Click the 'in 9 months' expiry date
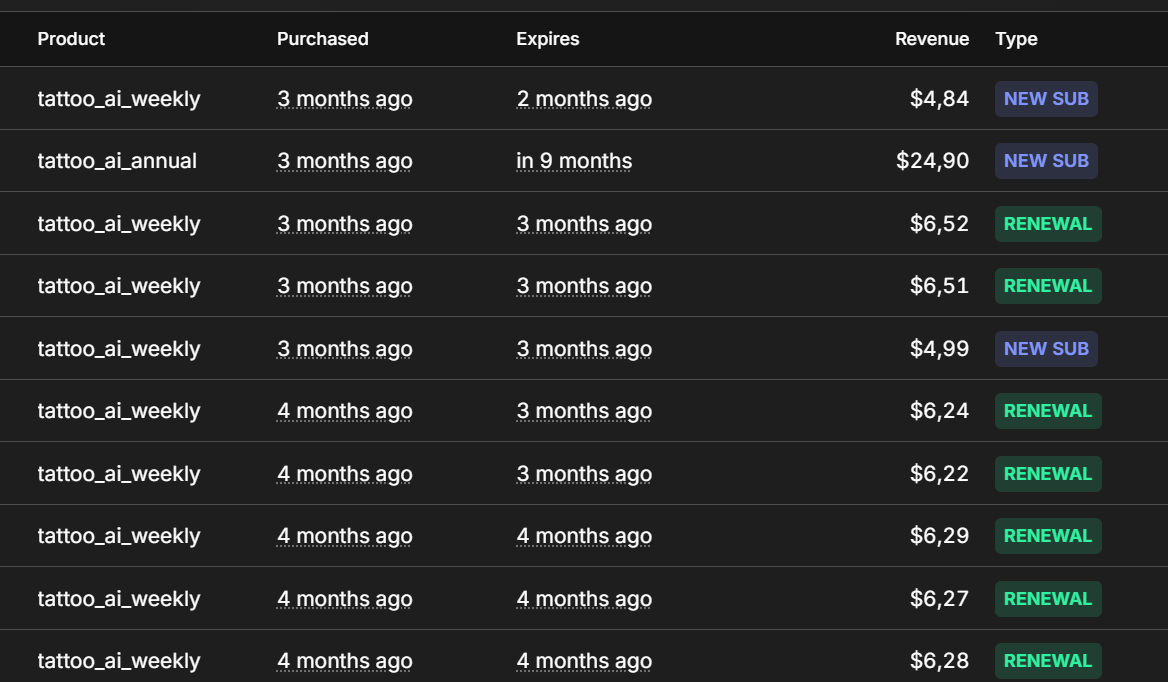Screen dimensions: 1168x682 click(x=574, y=161)
